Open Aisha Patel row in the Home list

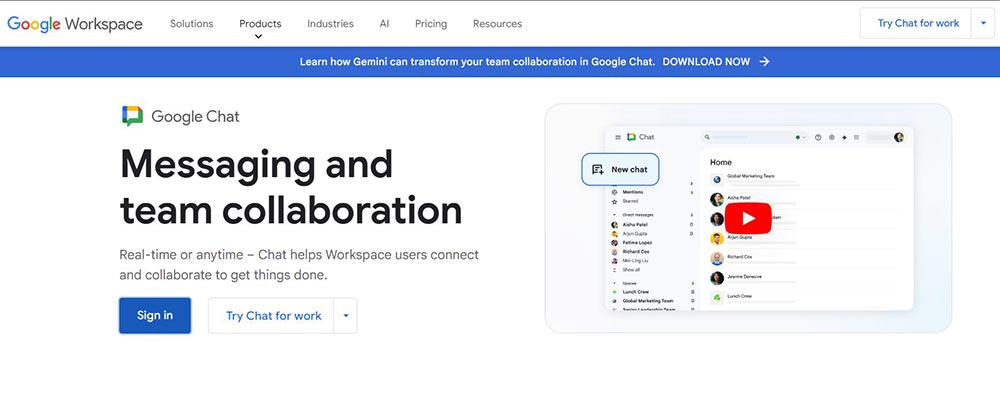pyautogui.click(x=804, y=200)
